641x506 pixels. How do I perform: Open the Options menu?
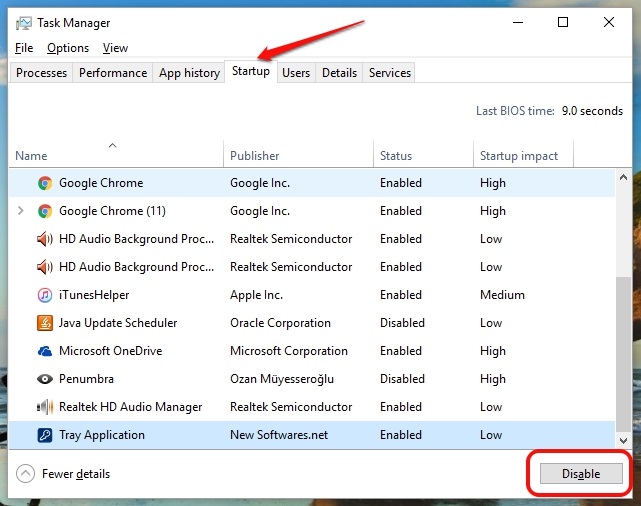(68, 48)
